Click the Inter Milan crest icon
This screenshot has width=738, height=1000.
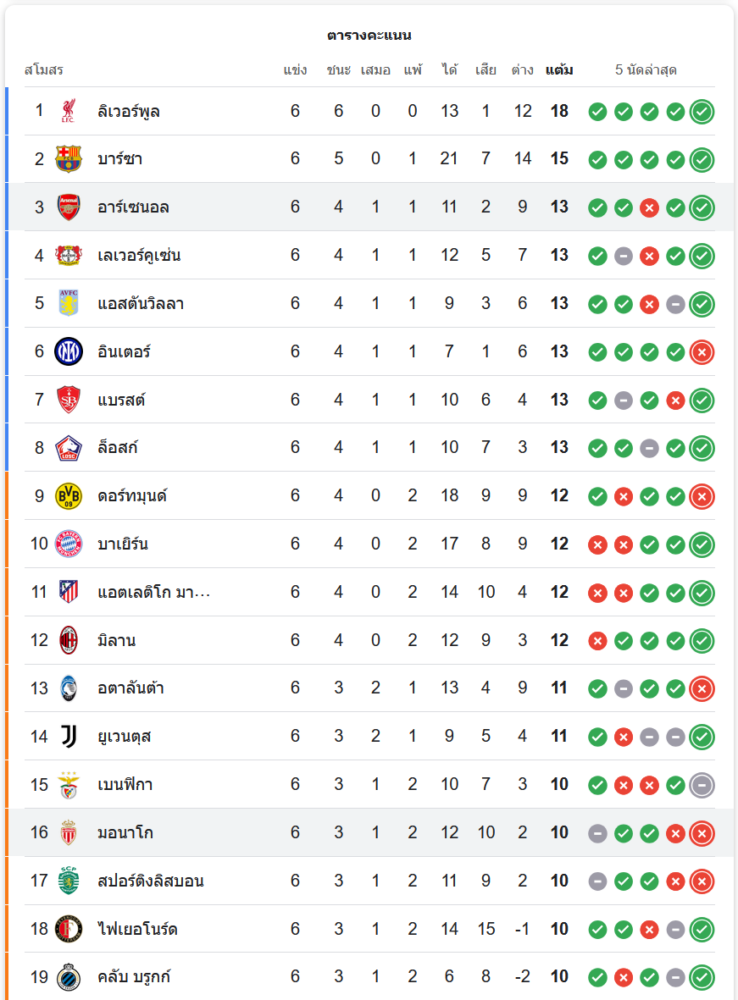[68, 351]
